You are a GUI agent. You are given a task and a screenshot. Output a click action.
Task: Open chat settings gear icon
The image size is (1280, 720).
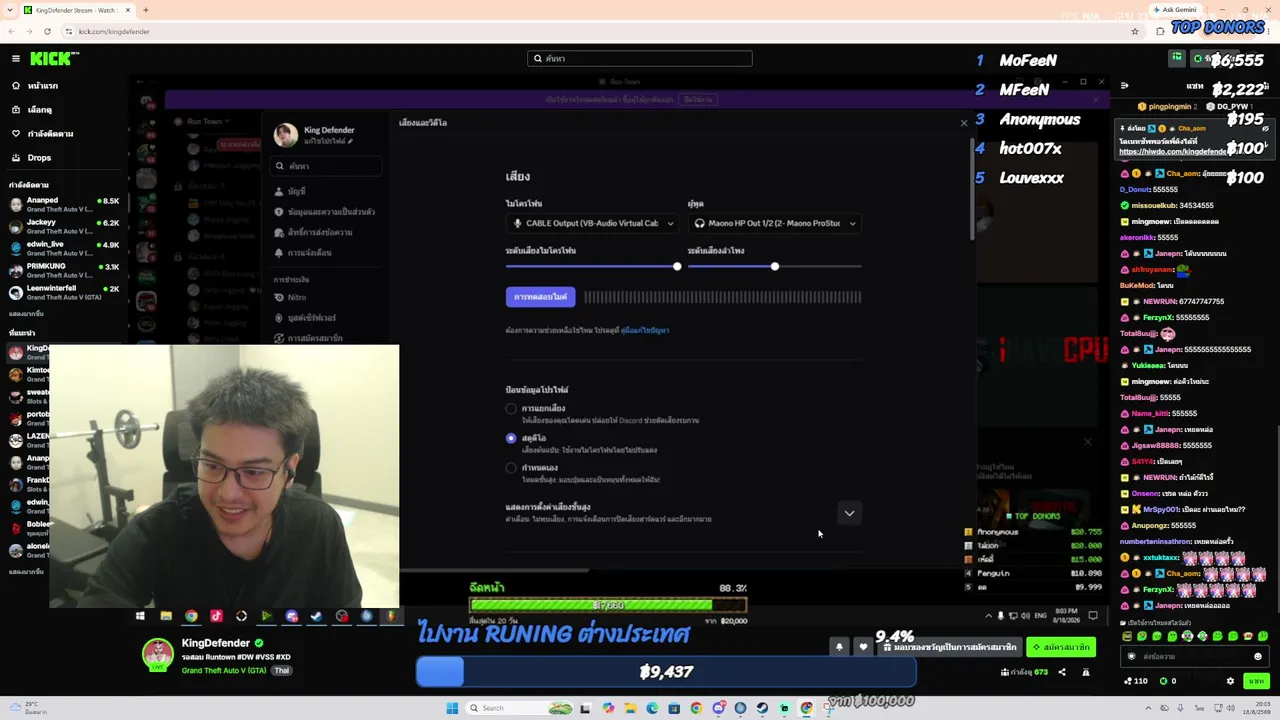pyautogui.click(x=1230, y=681)
